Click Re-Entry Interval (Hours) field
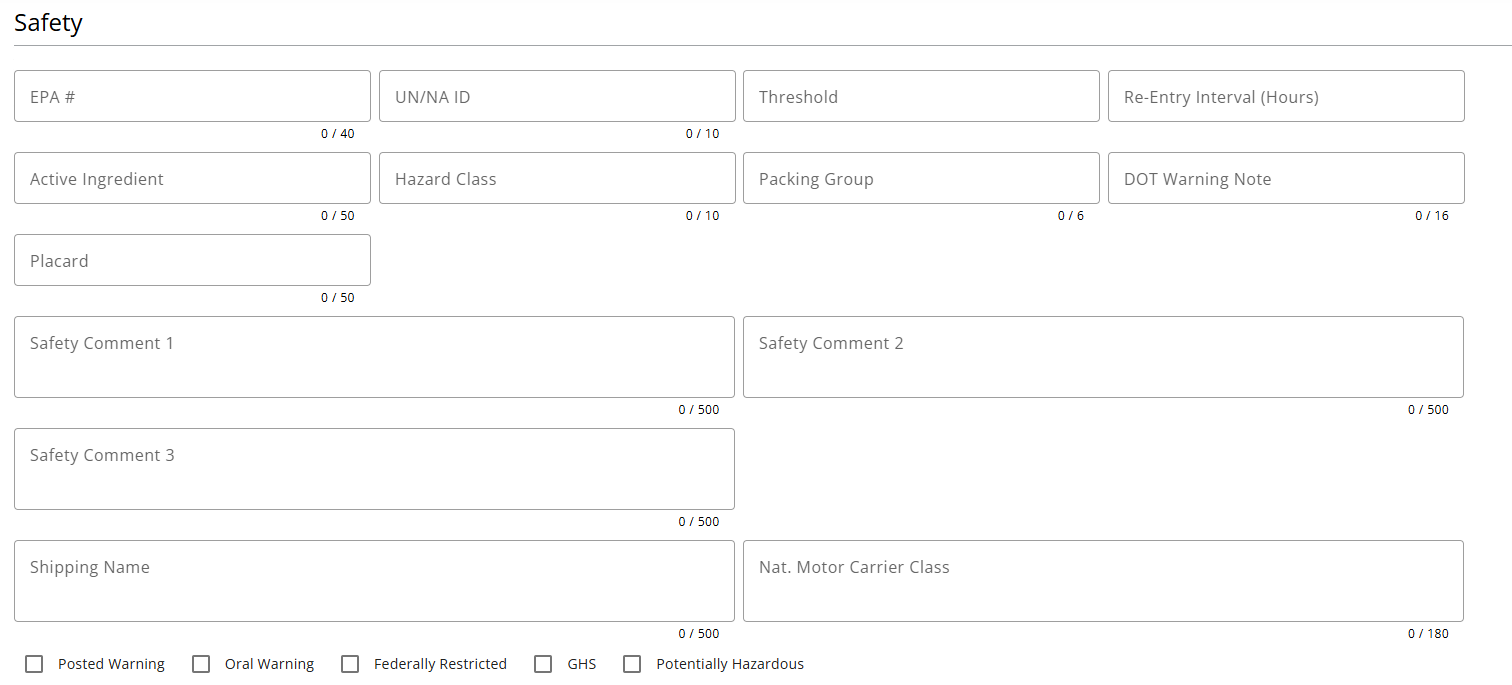This screenshot has width=1512, height=685. 1286,97
